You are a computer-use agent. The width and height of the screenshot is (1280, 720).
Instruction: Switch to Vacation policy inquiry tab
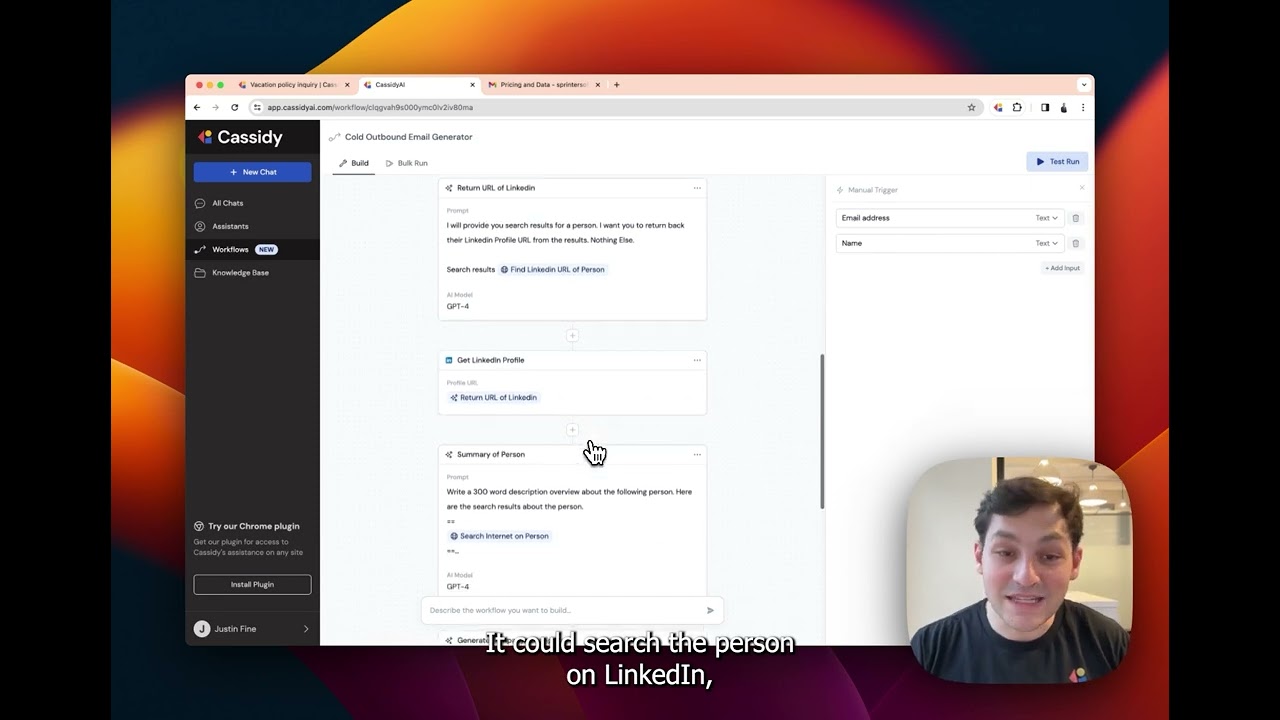pyautogui.click(x=294, y=85)
